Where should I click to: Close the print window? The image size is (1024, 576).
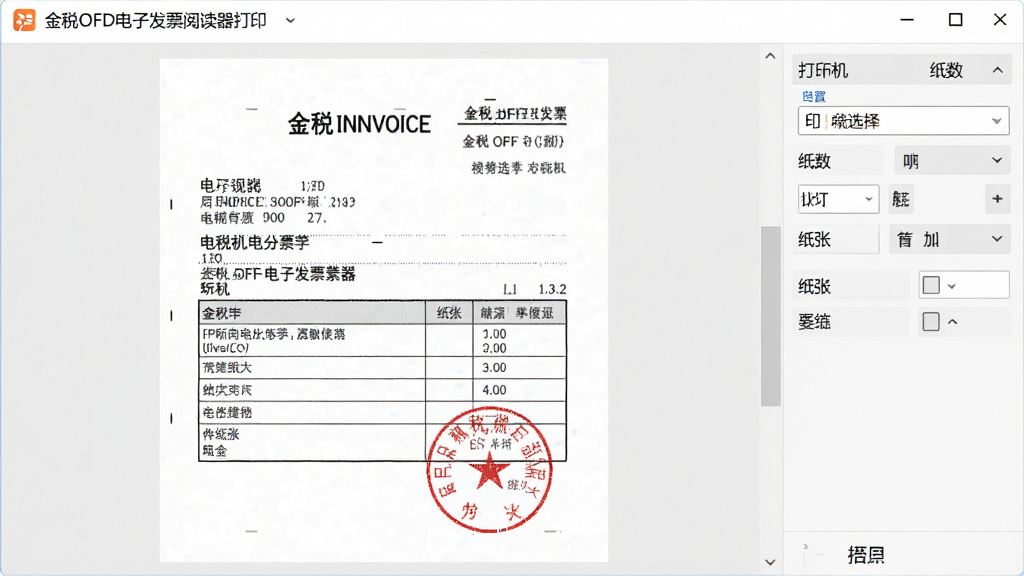(x=1000, y=20)
